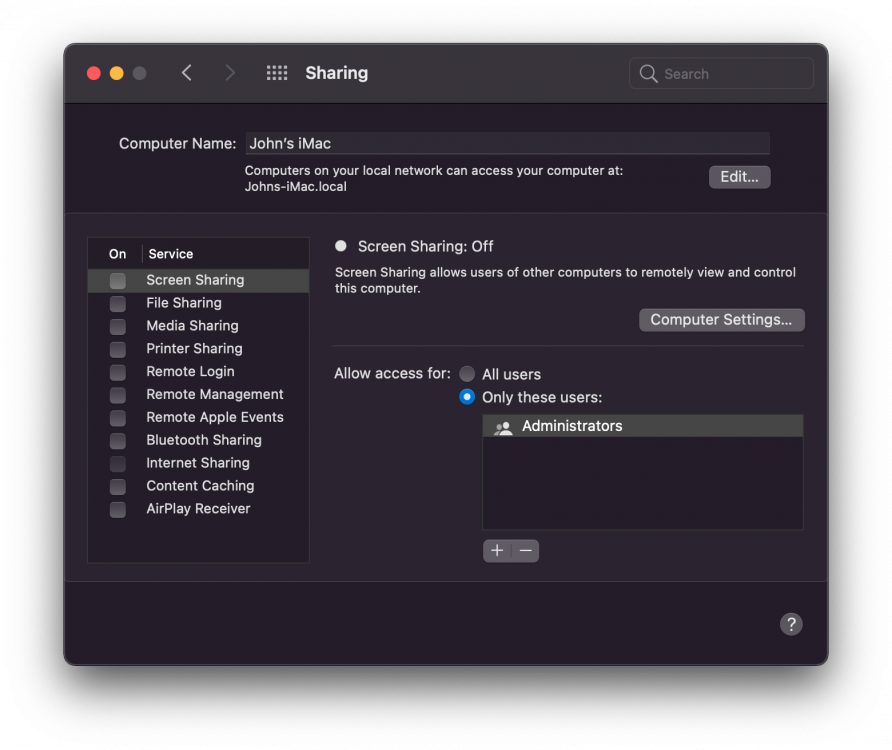Click Edit button for local hostname

[x=740, y=177]
